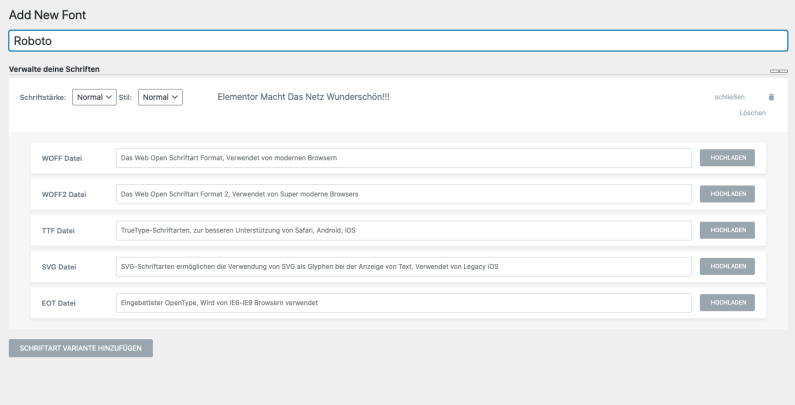Click the Löschen link
This screenshot has height=405, width=795.
(x=752, y=113)
